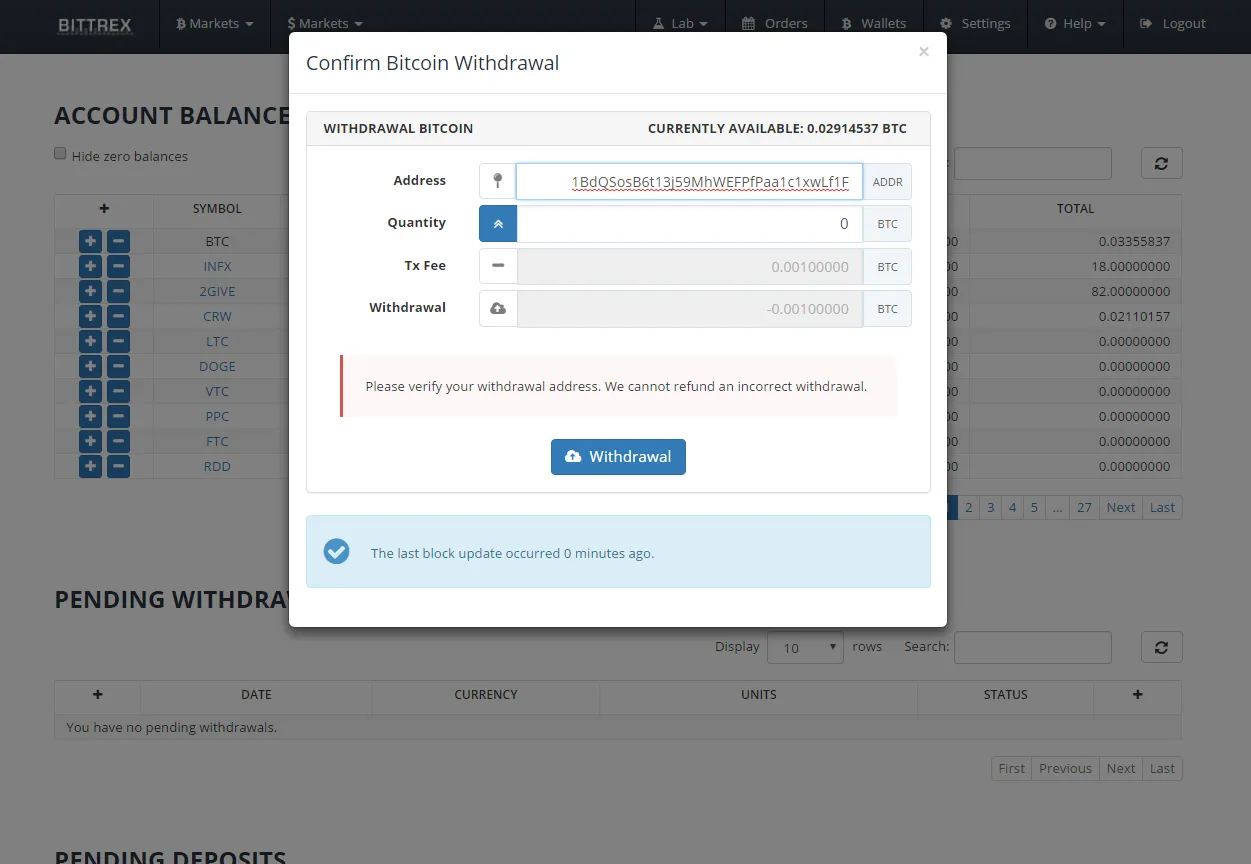Click plus deposit icon for FTC row
This screenshot has height=864, width=1251.
(x=90, y=441)
